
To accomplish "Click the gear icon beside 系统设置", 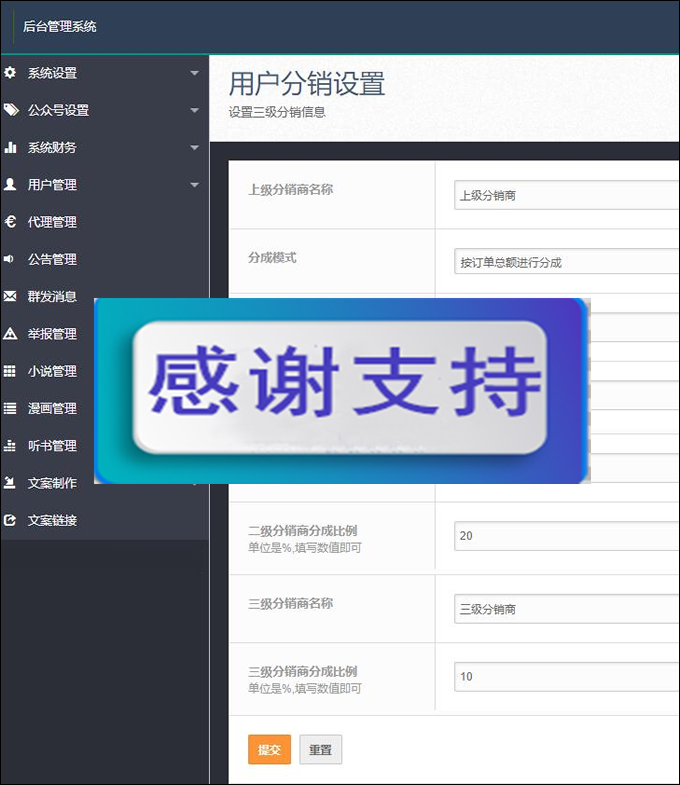I will pyautogui.click(x=10, y=73).
